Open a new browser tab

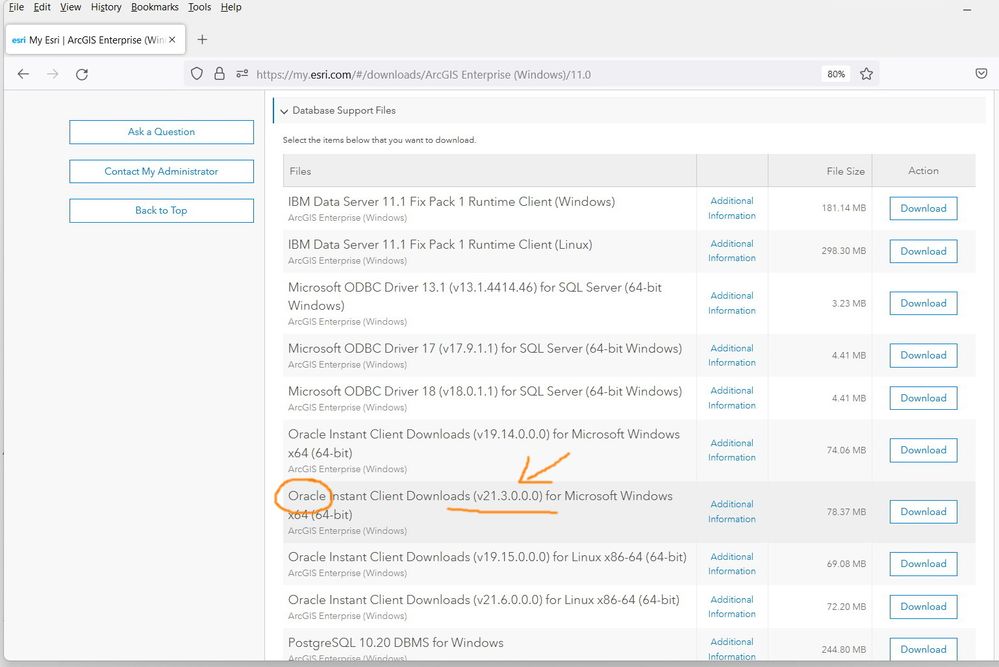pos(202,40)
